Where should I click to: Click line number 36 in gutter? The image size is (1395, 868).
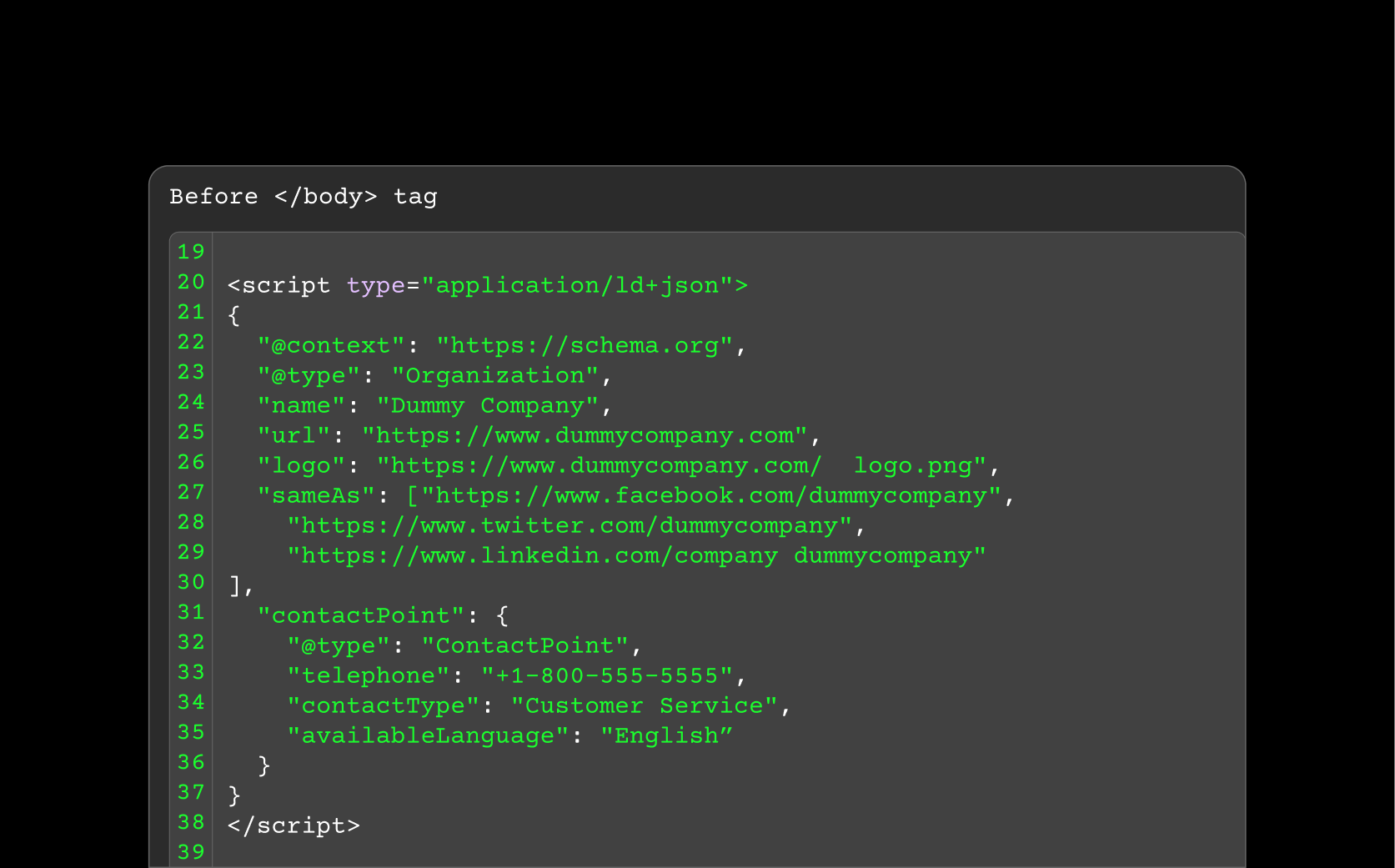coord(191,762)
